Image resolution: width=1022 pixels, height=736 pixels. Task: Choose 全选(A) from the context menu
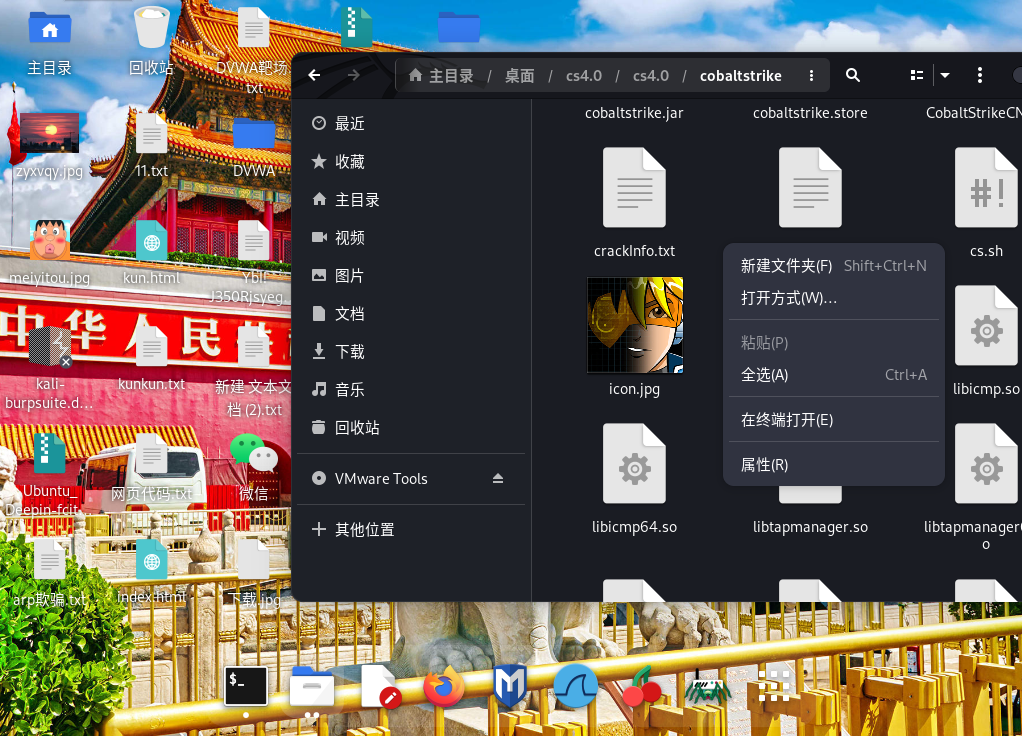tap(834, 375)
